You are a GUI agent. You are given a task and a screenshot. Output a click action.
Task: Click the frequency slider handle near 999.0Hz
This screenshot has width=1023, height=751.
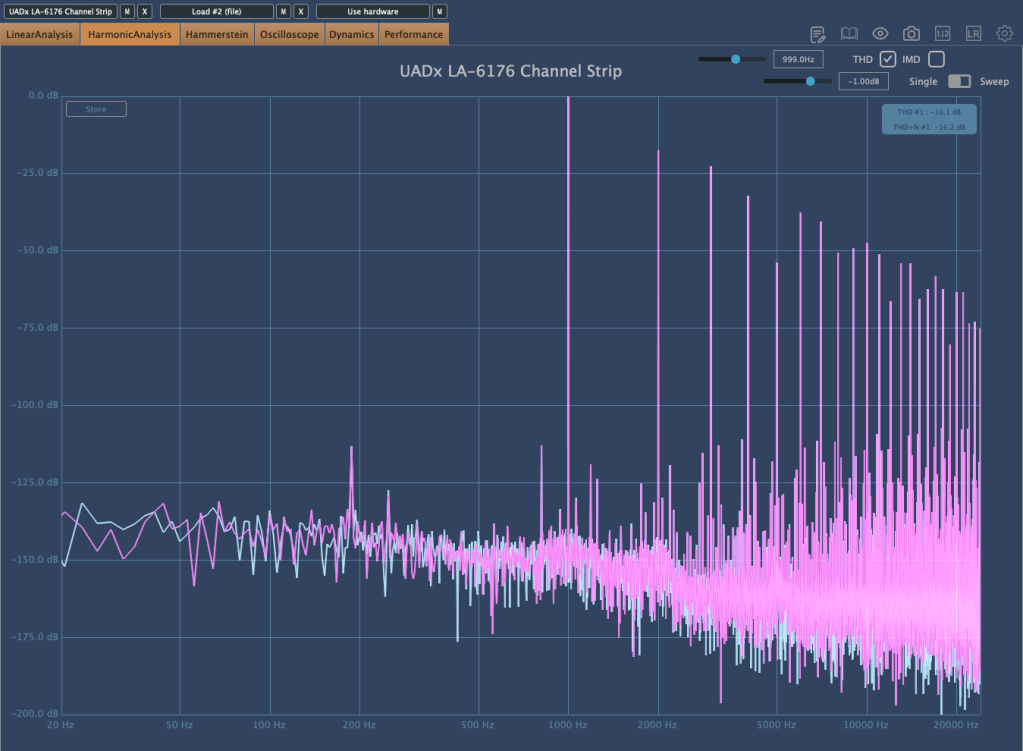click(x=736, y=59)
